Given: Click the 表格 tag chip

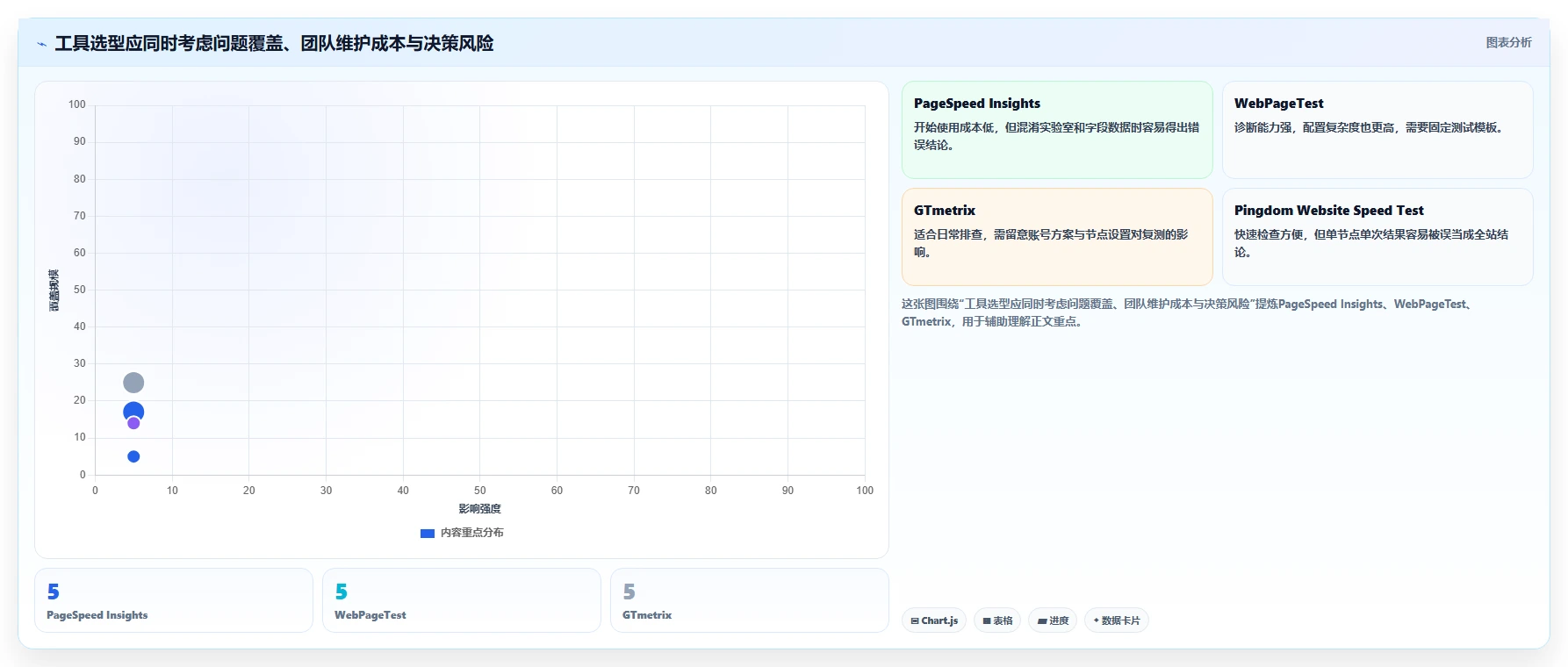Looking at the screenshot, I should pos(997,620).
